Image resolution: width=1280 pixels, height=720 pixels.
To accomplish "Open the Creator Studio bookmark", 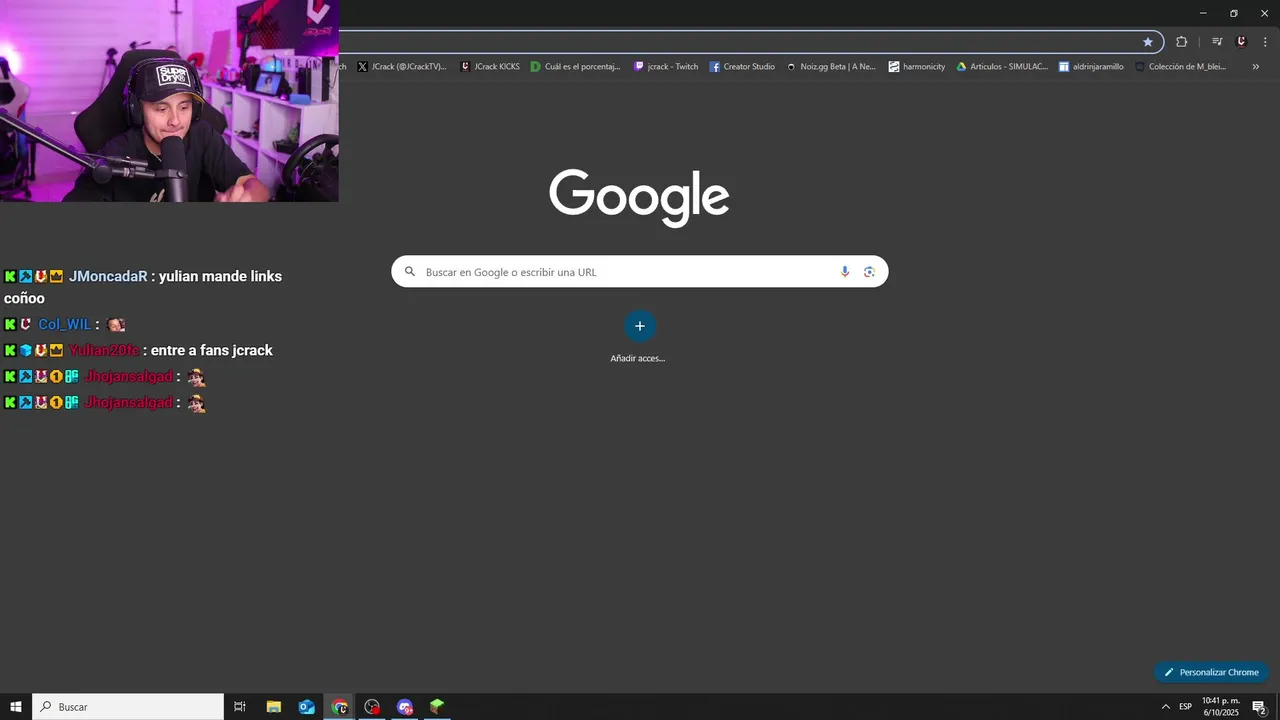I will pyautogui.click(x=743, y=67).
